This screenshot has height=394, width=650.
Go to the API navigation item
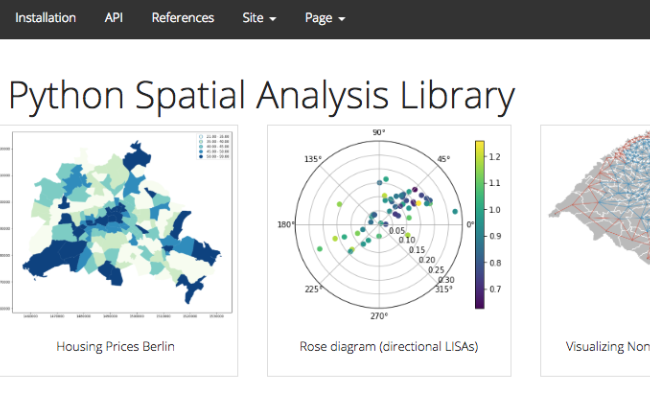(x=114, y=18)
